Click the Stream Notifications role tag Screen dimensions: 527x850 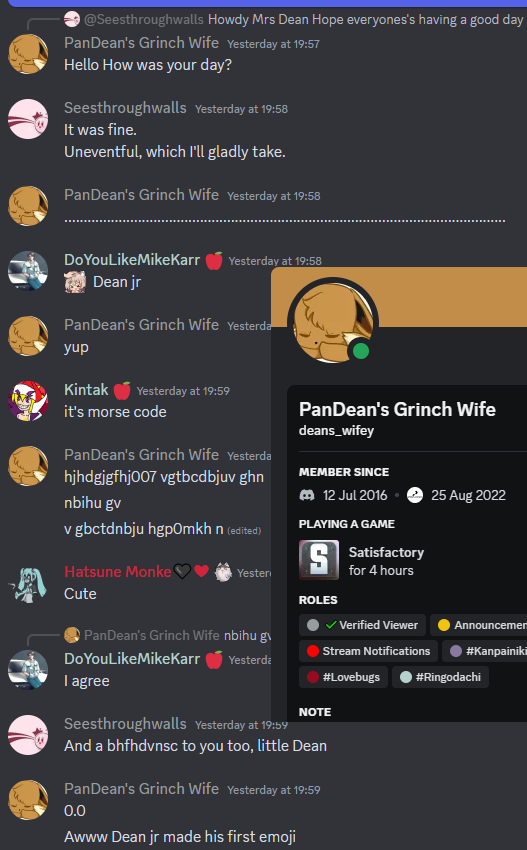pyautogui.click(x=368, y=651)
